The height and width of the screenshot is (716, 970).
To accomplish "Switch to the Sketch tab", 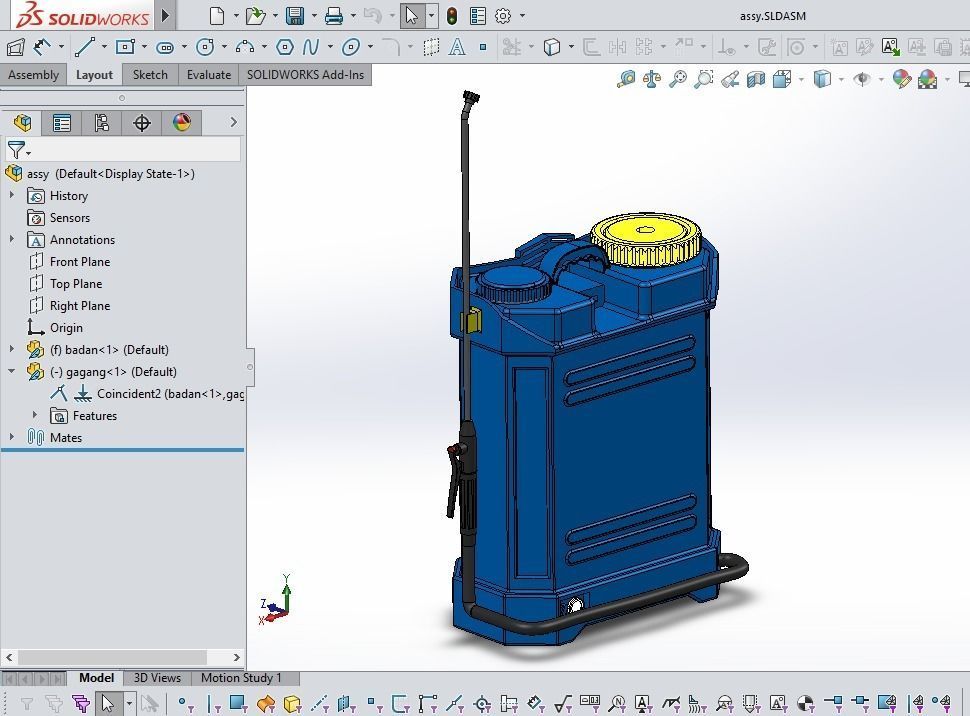I will 150,75.
